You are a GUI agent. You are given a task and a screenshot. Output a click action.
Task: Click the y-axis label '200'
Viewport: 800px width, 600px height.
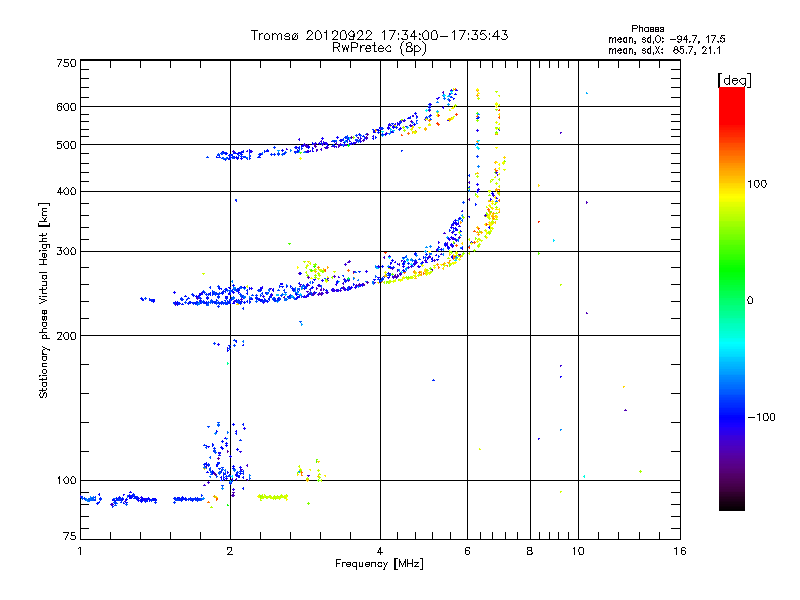point(66,336)
